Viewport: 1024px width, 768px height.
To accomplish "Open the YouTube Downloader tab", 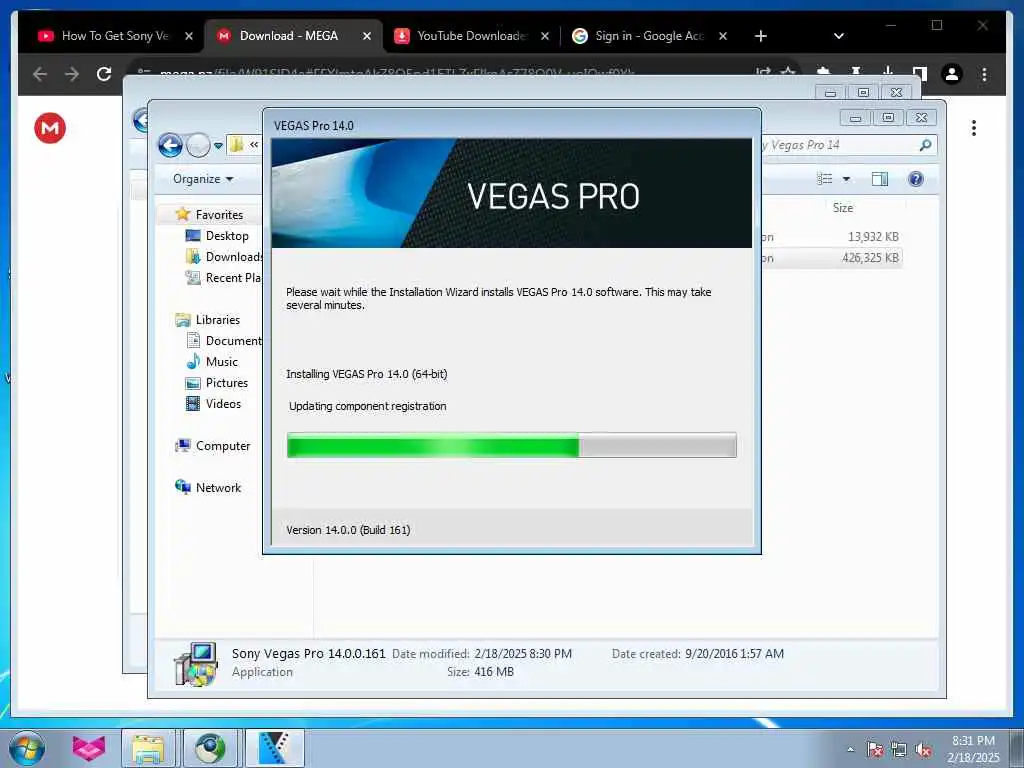I will click(x=471, y=36).
